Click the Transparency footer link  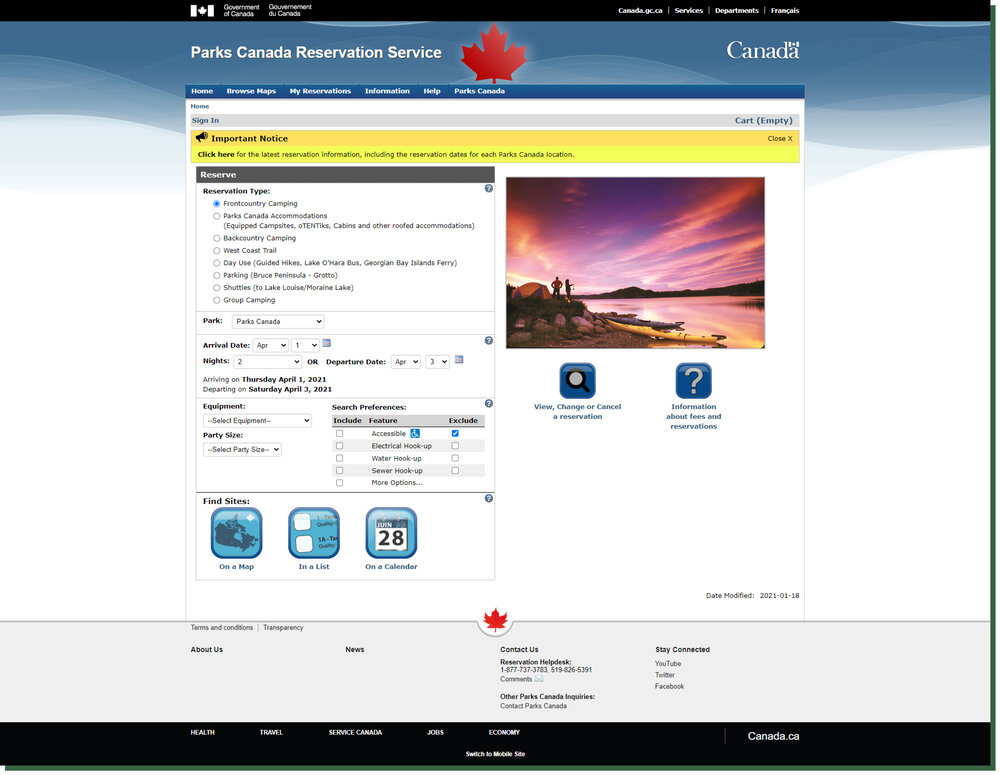click(x=283, y=628)
